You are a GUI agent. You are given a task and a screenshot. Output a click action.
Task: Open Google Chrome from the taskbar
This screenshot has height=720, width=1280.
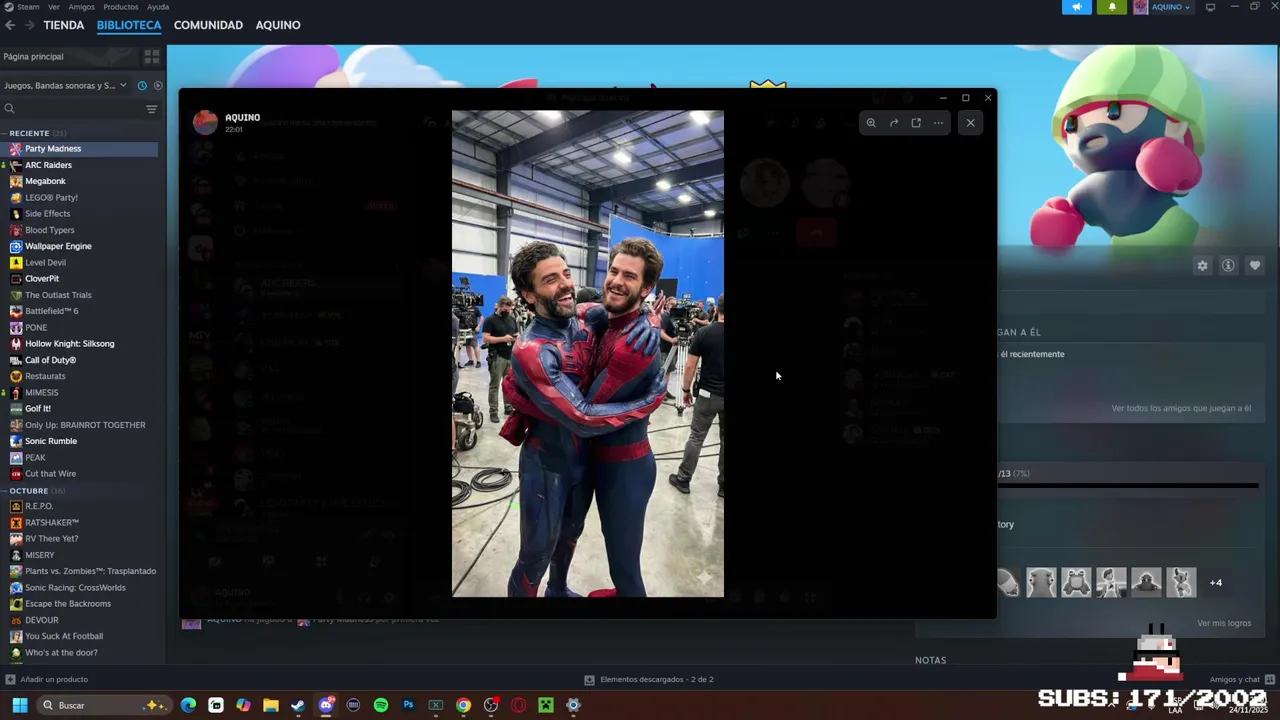(x=463, y=705)
